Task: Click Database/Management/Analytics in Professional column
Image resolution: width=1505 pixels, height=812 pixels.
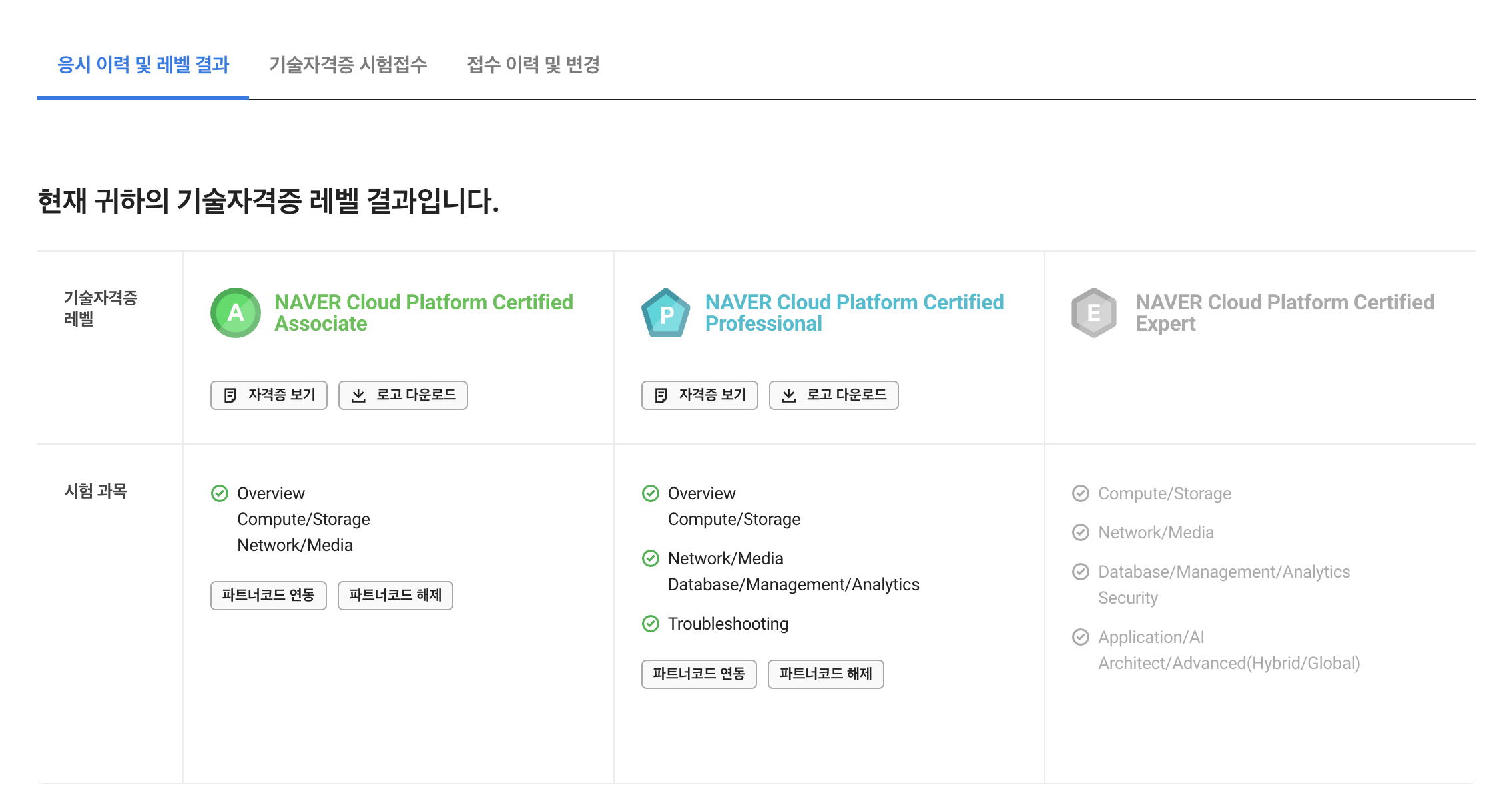Action: click(x=793, y=584)
